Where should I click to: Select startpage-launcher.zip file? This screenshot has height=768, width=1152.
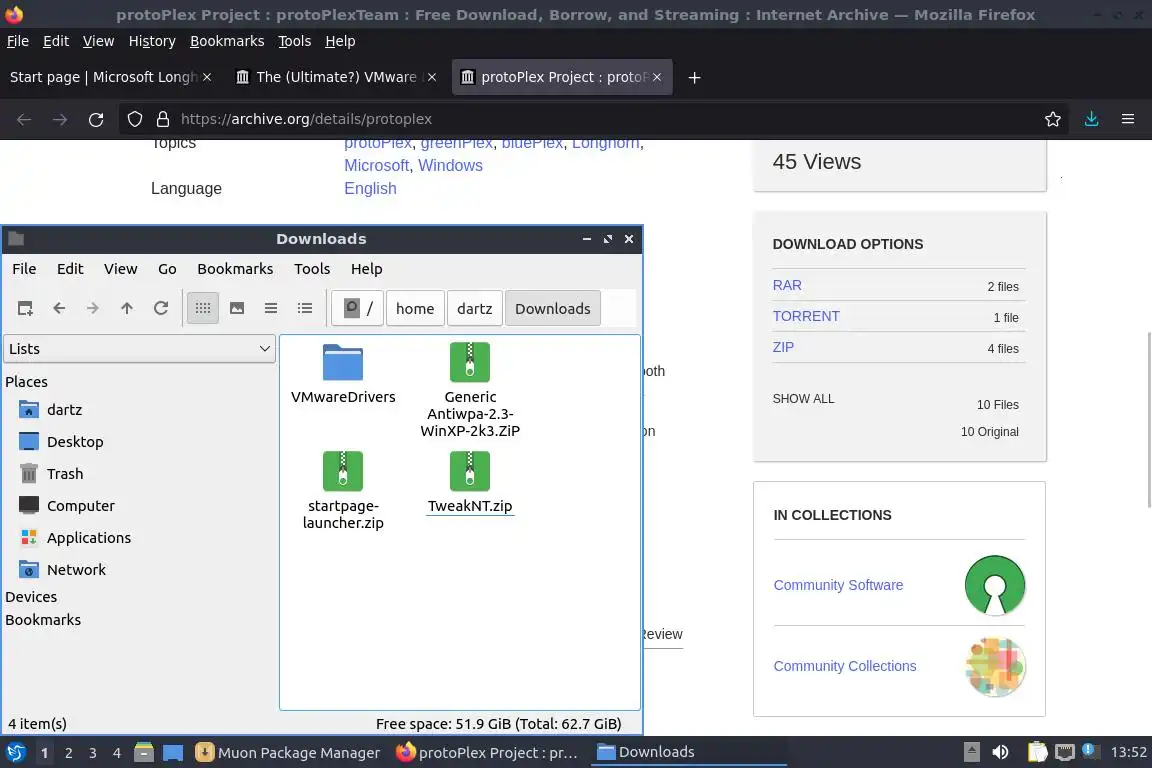coord(343,491)
